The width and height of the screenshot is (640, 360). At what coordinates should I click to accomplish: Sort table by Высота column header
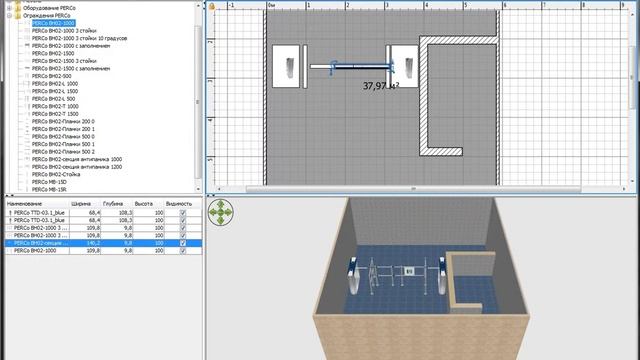click(x=149, y=204)
